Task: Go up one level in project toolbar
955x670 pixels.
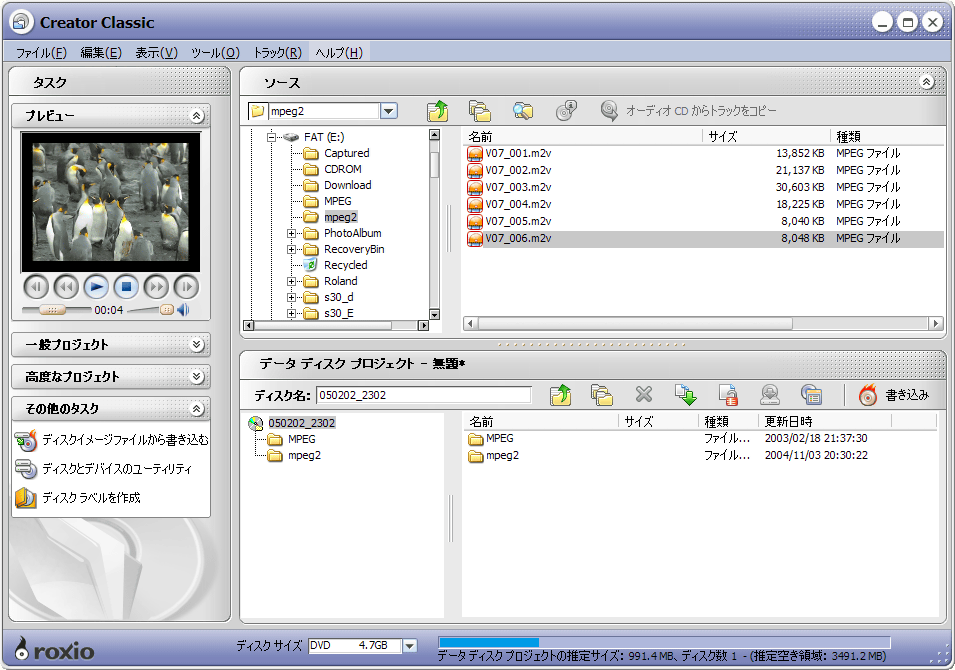Action: pyautogui.click(x=560, y=395)
